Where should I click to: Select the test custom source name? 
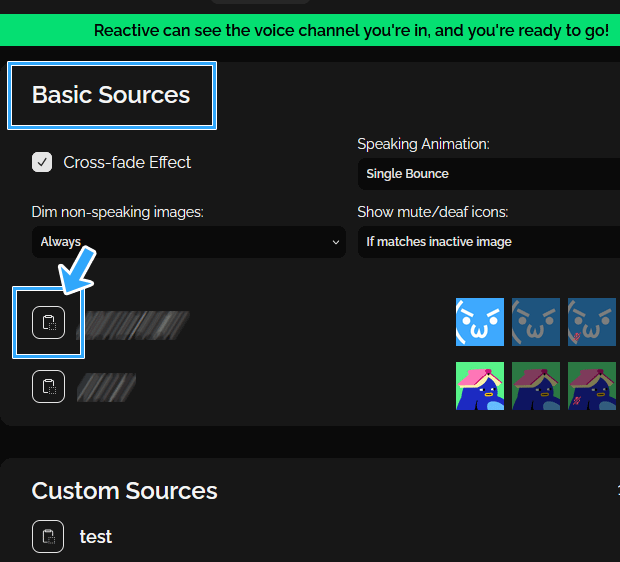[96, 537]
